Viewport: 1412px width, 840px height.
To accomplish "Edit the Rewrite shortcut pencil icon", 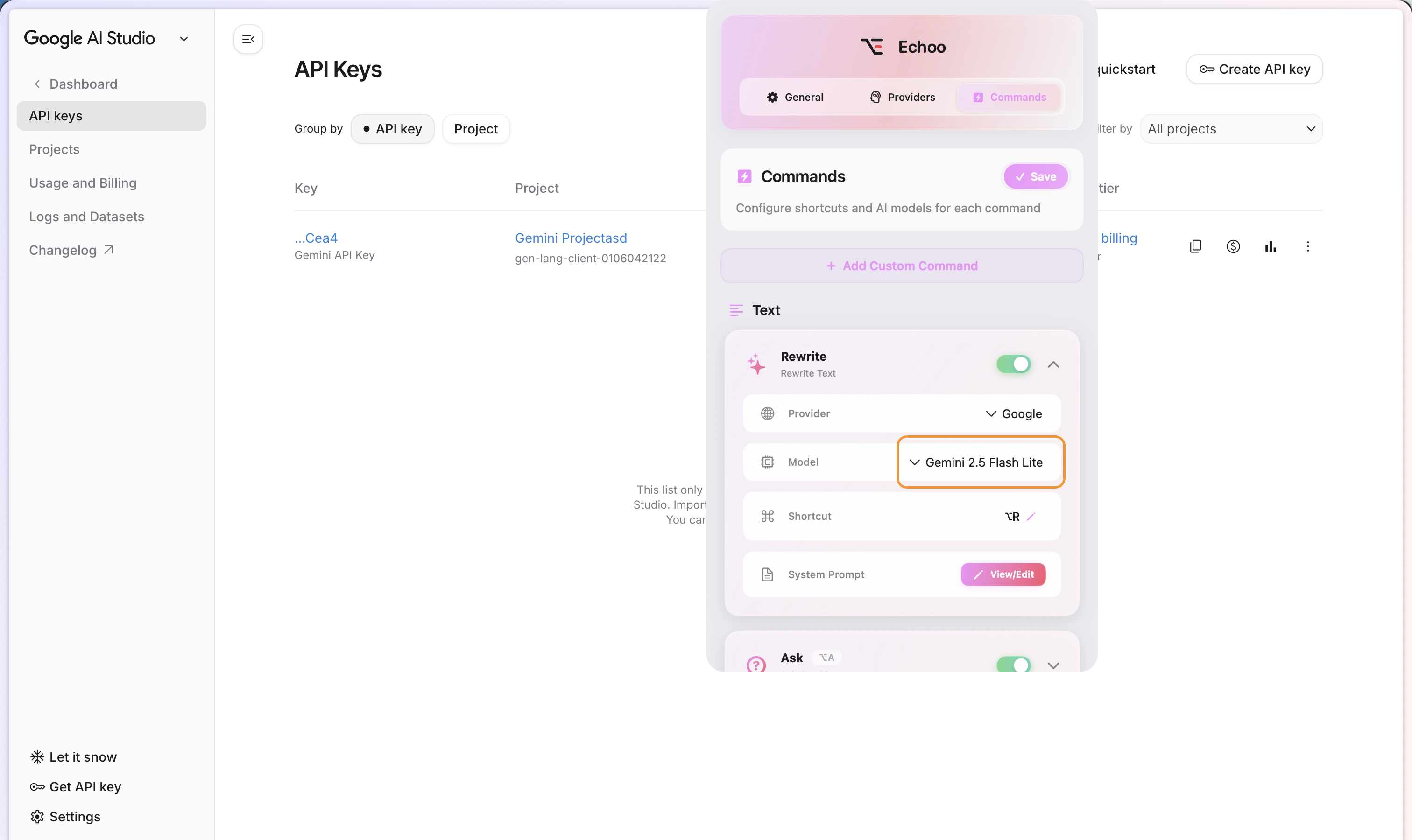I will coord(1031,516).
